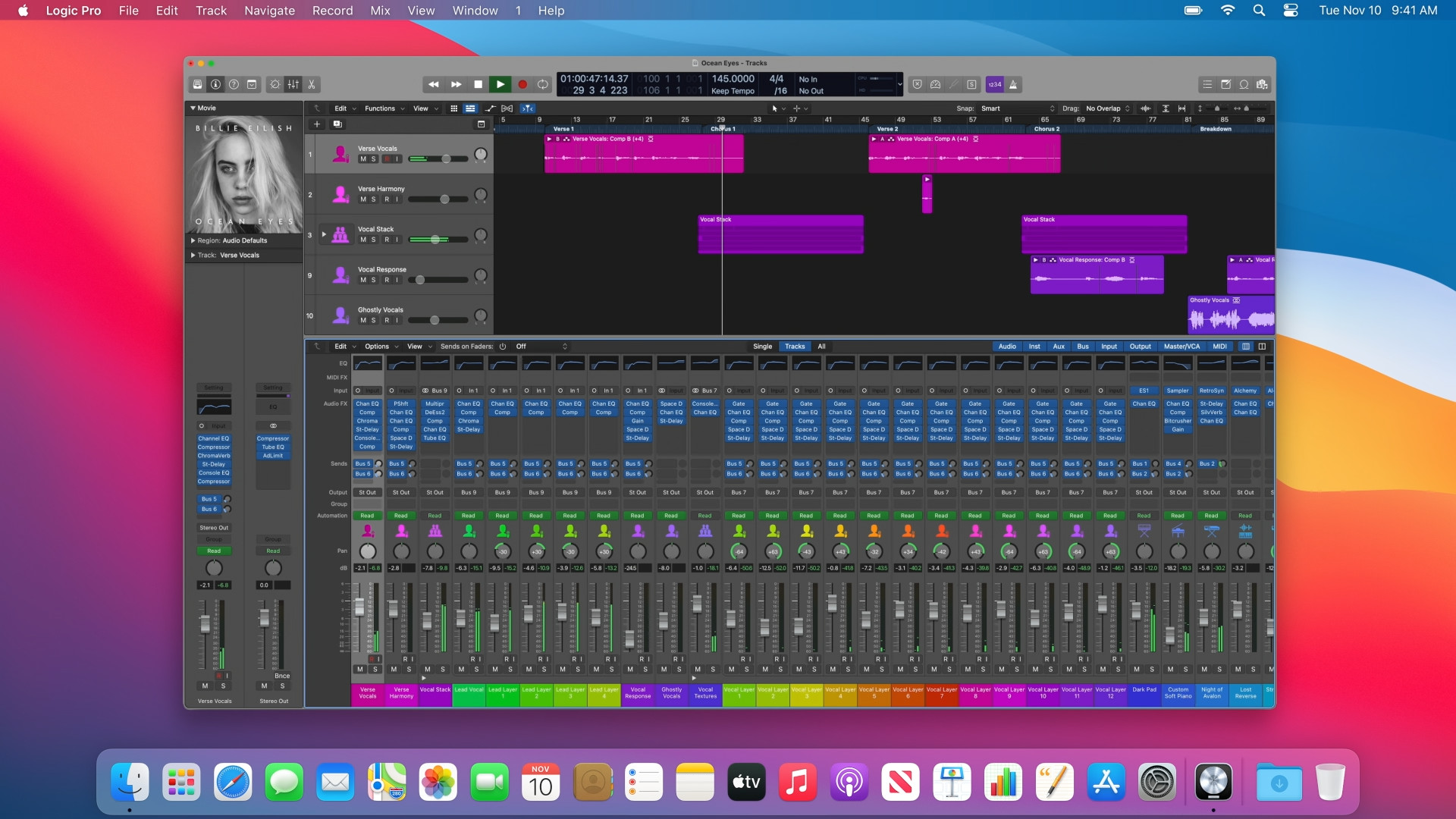This screenshot has width=1456, height=819.
Task: Open the List Editors icon at top right
Action: pyautogui.click(x=1207, y=85)
